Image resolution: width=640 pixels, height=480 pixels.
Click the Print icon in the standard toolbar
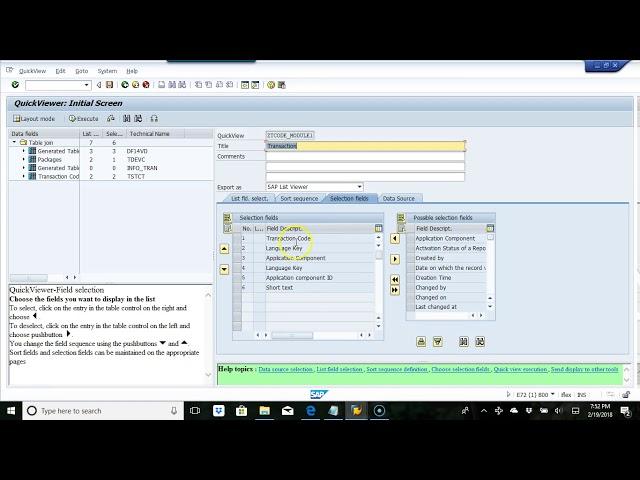tap(162, 85)
